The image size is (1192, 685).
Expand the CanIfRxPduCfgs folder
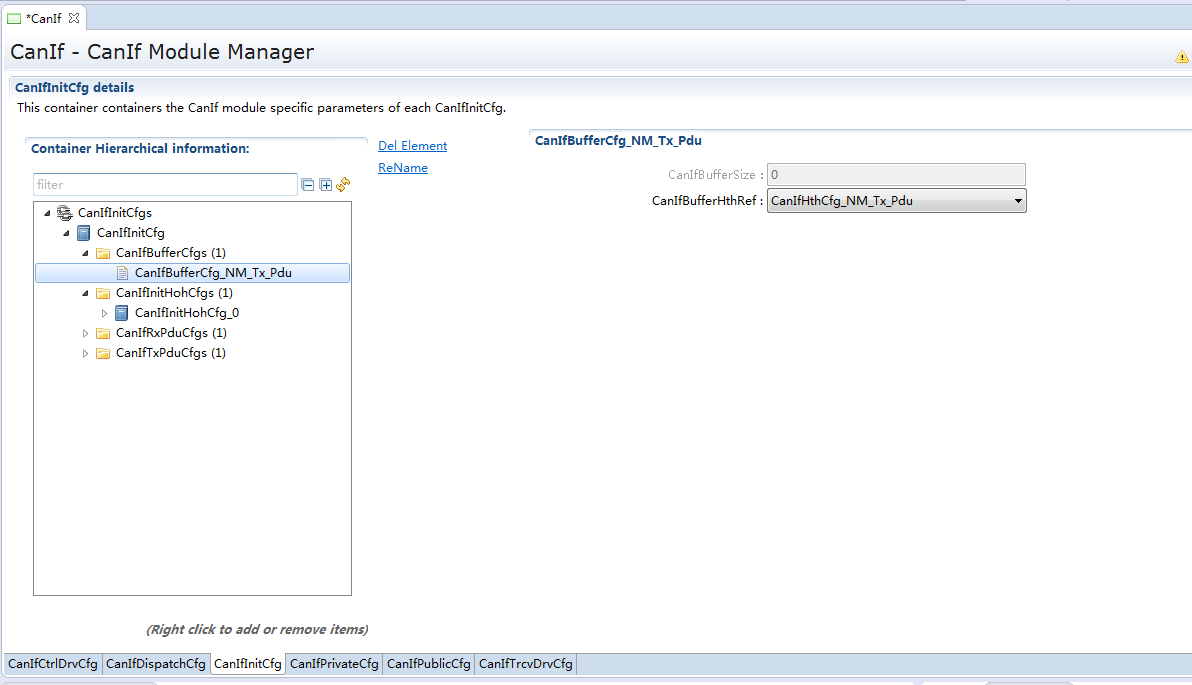point(85,333)
